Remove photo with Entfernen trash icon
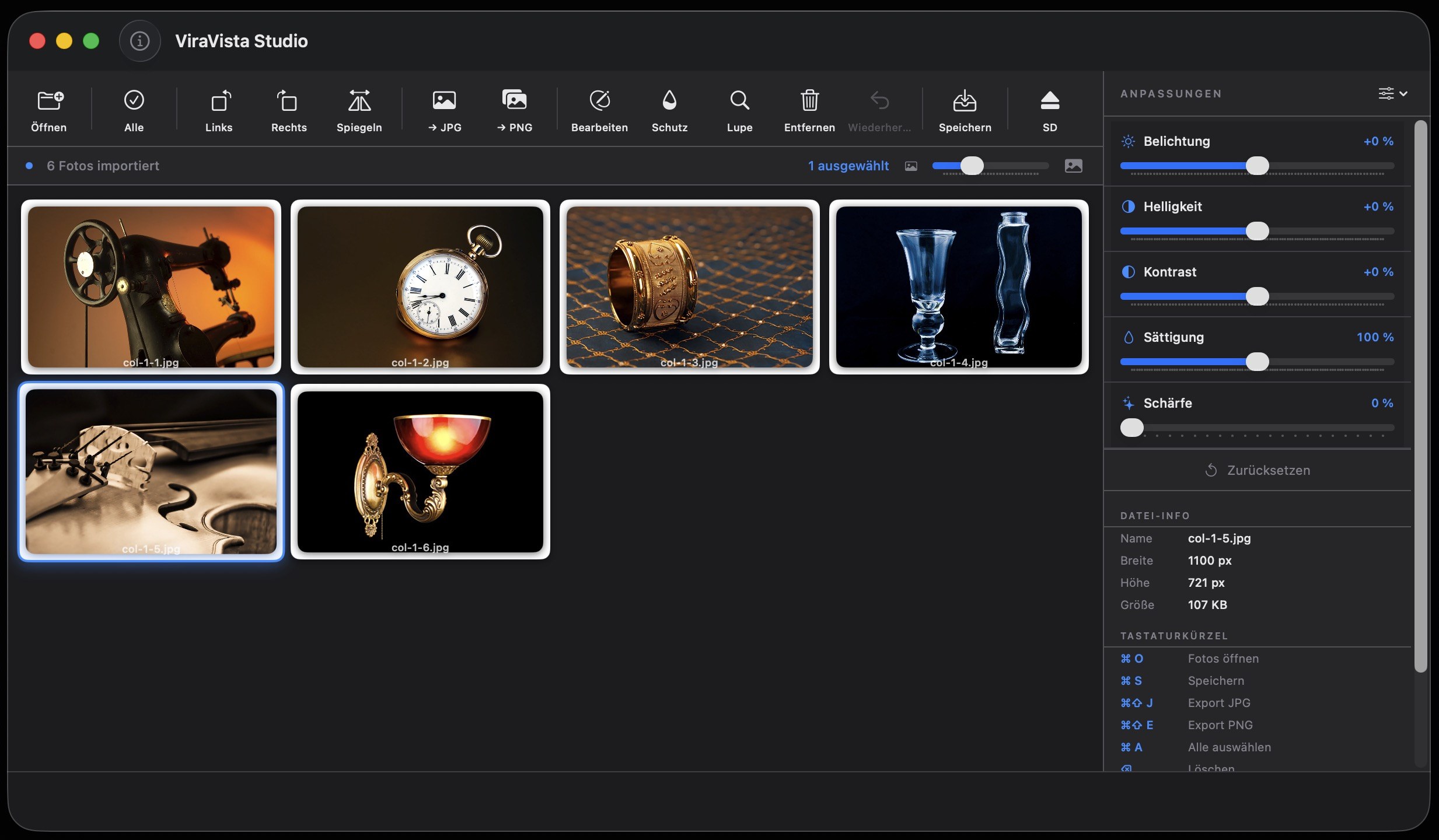 (x=809, y=111)
